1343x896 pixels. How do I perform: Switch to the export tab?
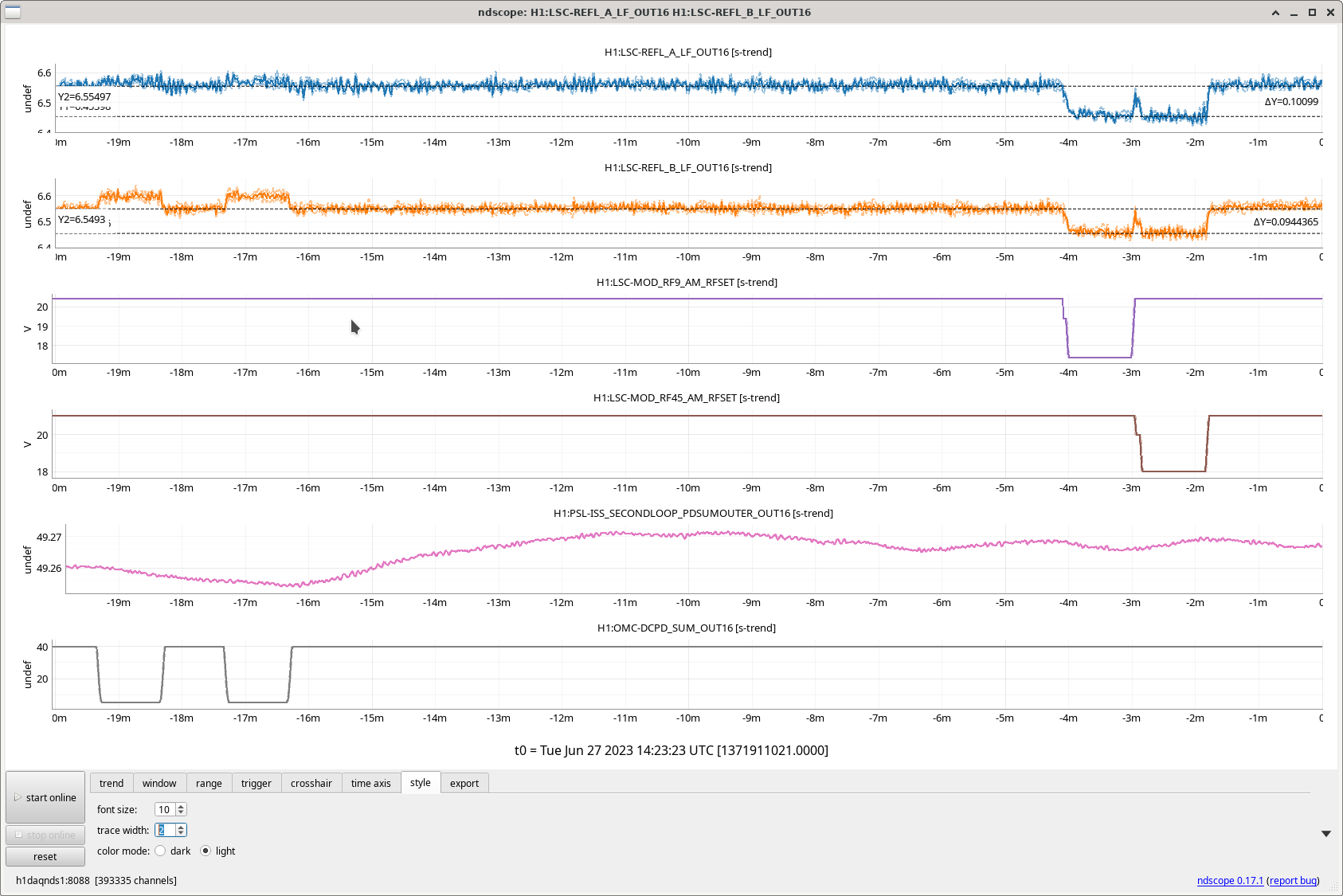pos(464,783)
